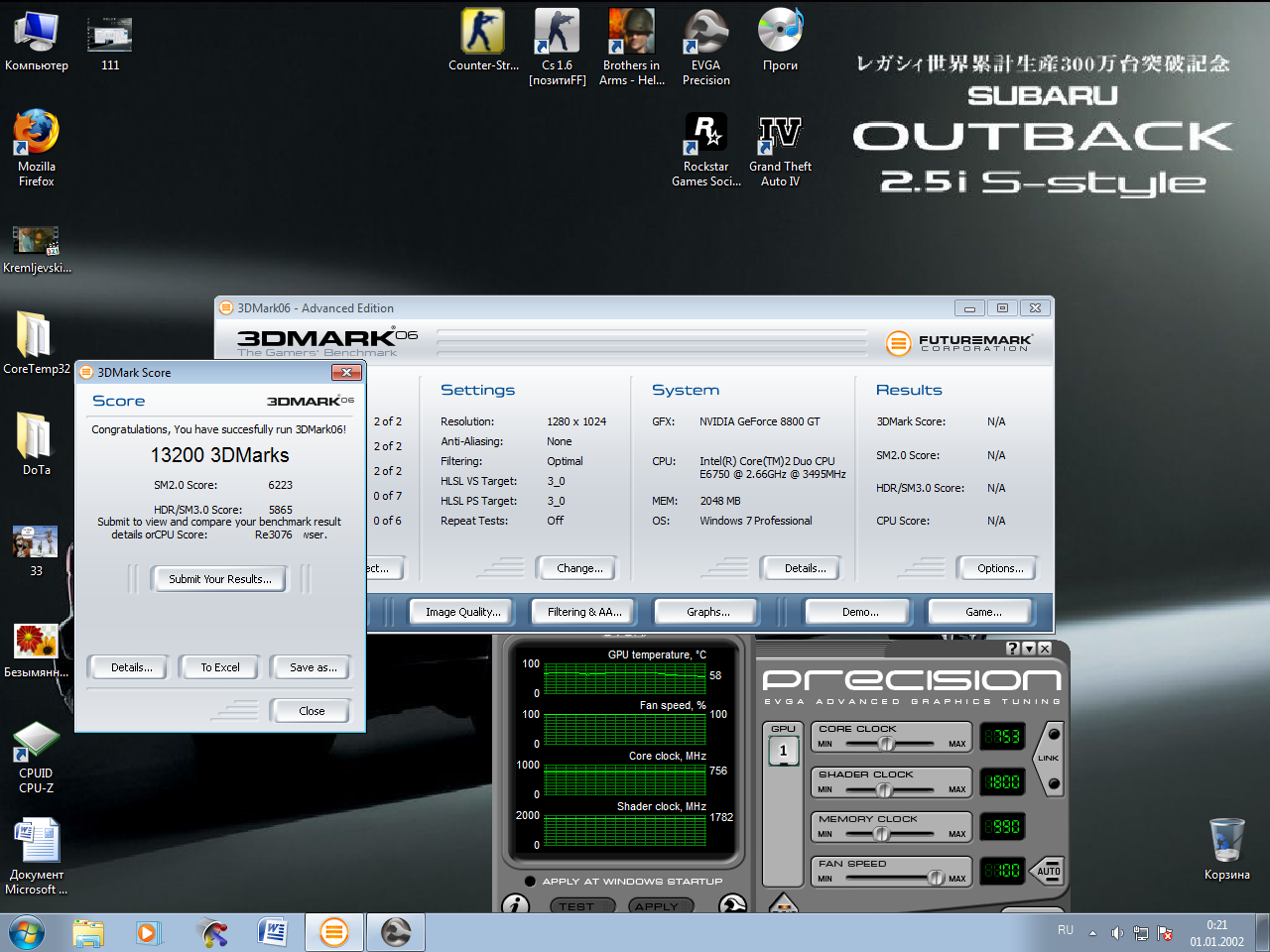The width and height of the screenshot is (1270, 952).
Task: Click the TEST button in Precision
Action: [x=583, y=906]
